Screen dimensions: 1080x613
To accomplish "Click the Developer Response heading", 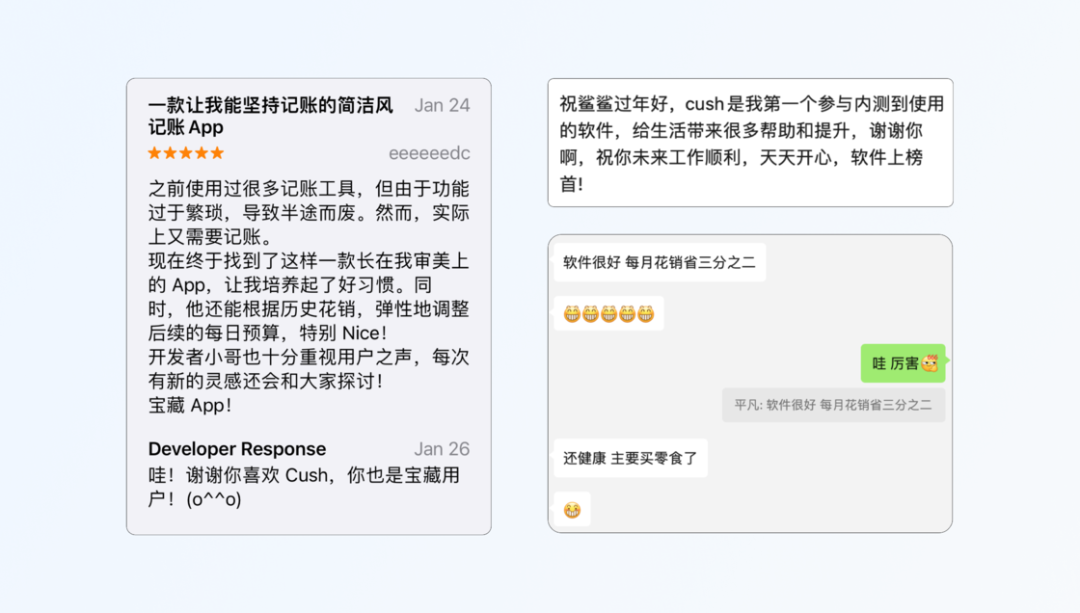I will 237,448.
